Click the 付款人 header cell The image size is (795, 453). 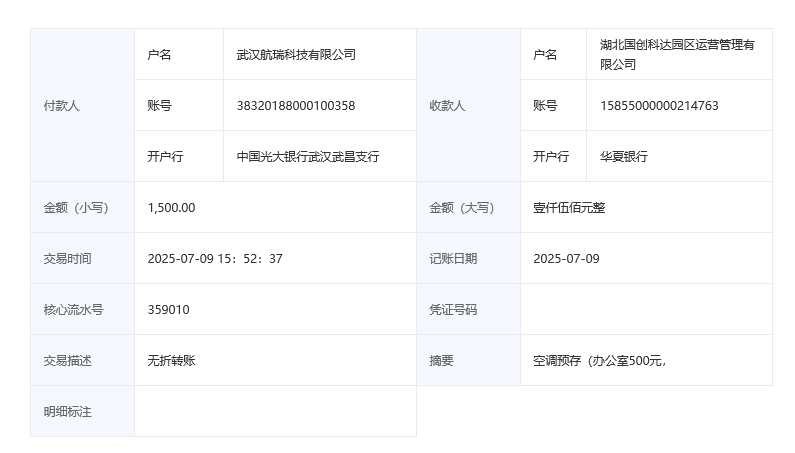pyautogui.click(x=61, y=106)
